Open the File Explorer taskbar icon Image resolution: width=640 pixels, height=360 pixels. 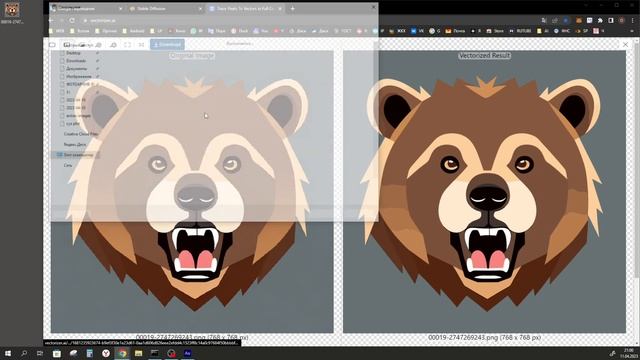[138, 353]
